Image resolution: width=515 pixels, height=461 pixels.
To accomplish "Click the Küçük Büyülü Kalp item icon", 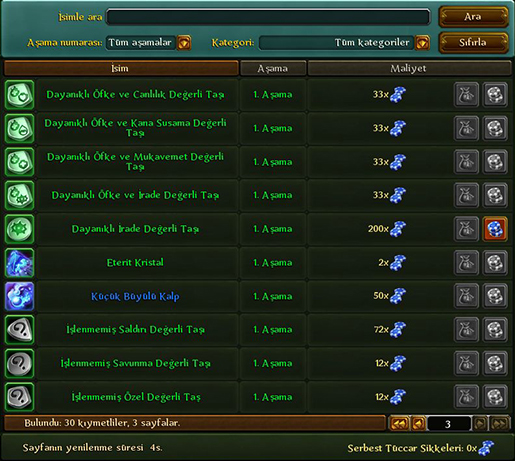I will coord(20,296).
